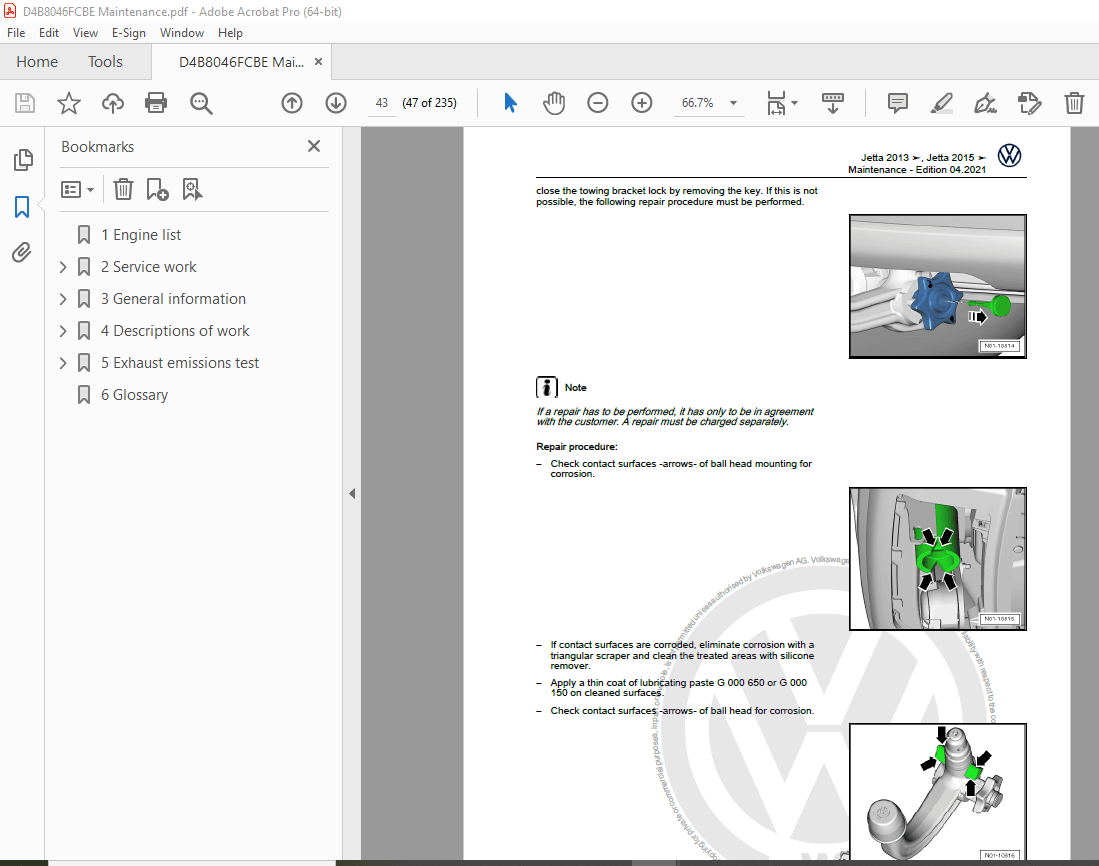
Task: Select the Hand pan tool
Action: click(x=554, y=103)
